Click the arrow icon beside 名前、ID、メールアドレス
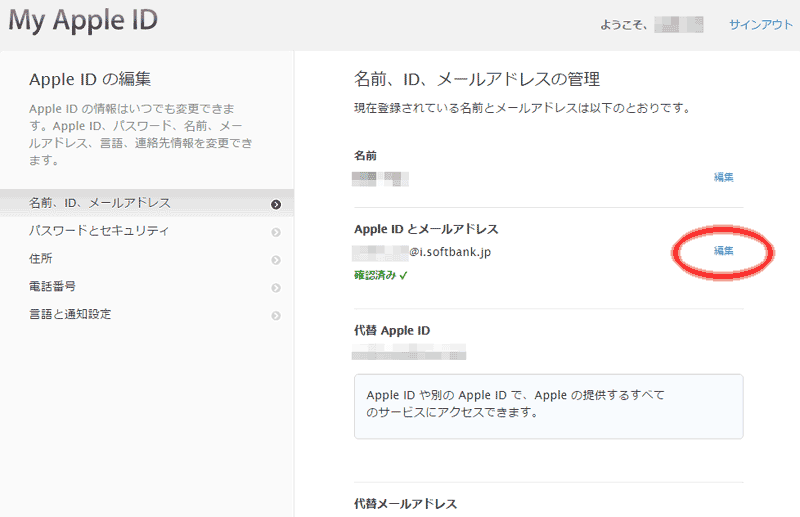The image size is (800, 517). (x=275, y=204)
